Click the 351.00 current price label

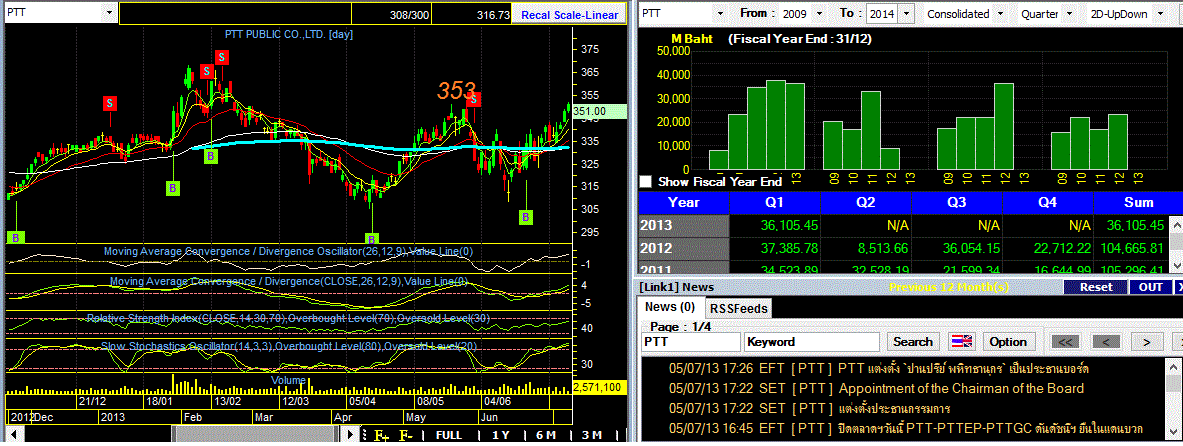click(x=600, y=111)
